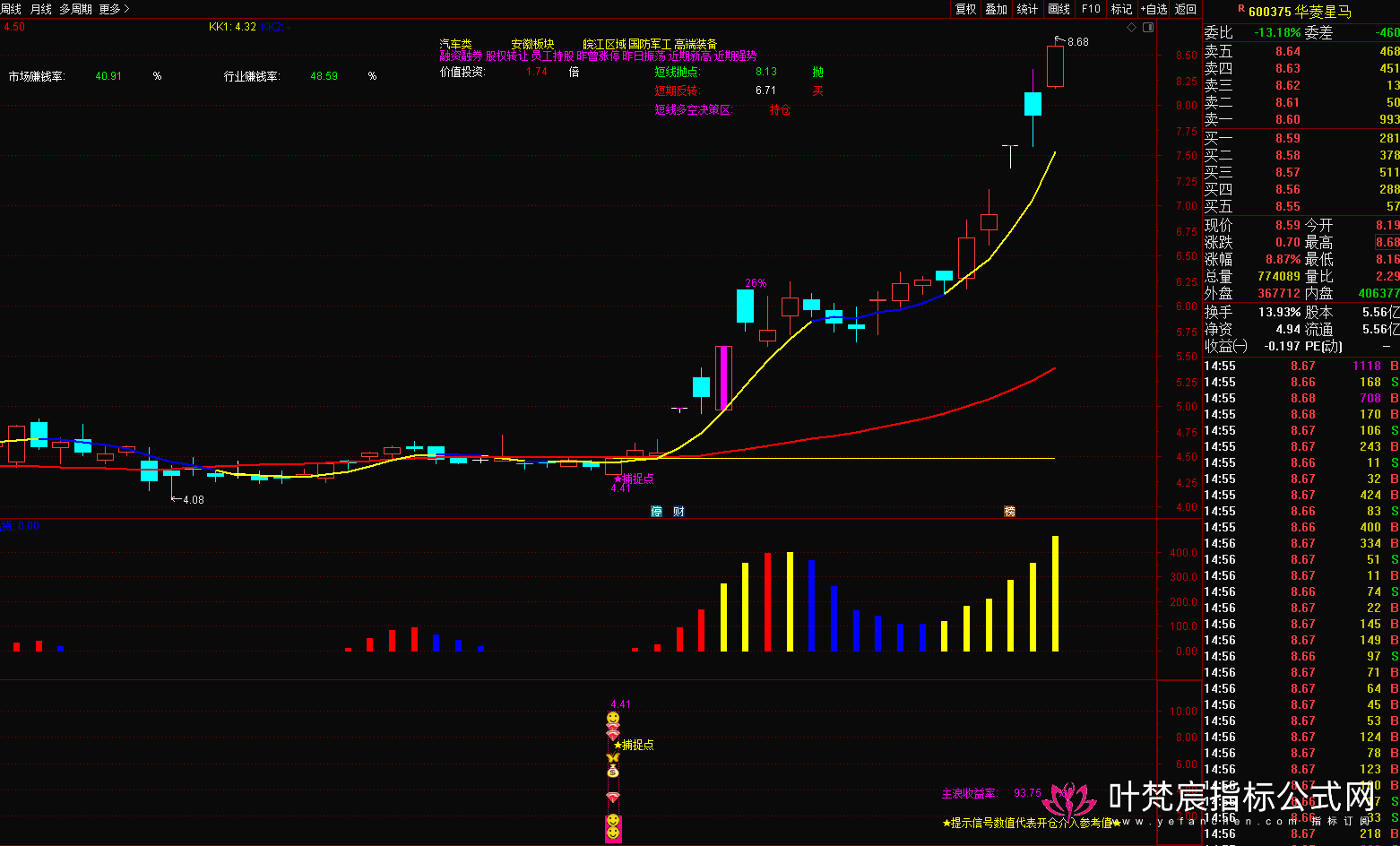The width and height of the screenshot is (1400, 846).
Task: Click the red R margin-trading badge
Action: 1240,9
